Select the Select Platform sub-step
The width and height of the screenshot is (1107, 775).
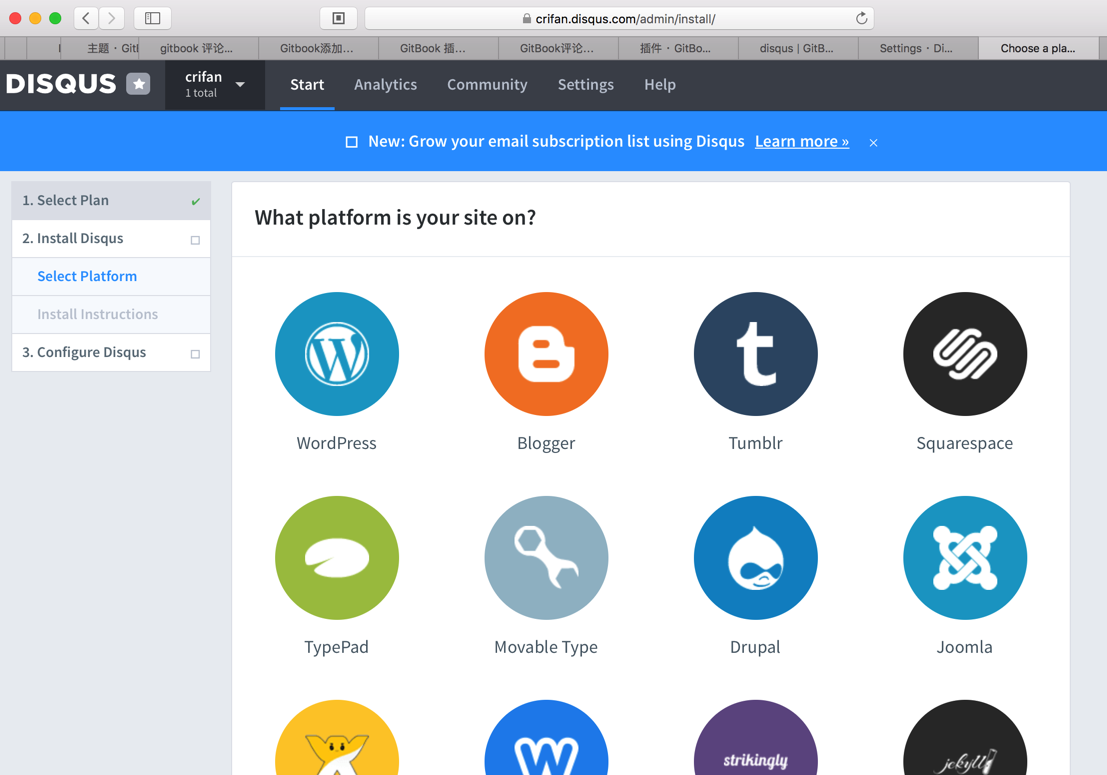point(111,277)
